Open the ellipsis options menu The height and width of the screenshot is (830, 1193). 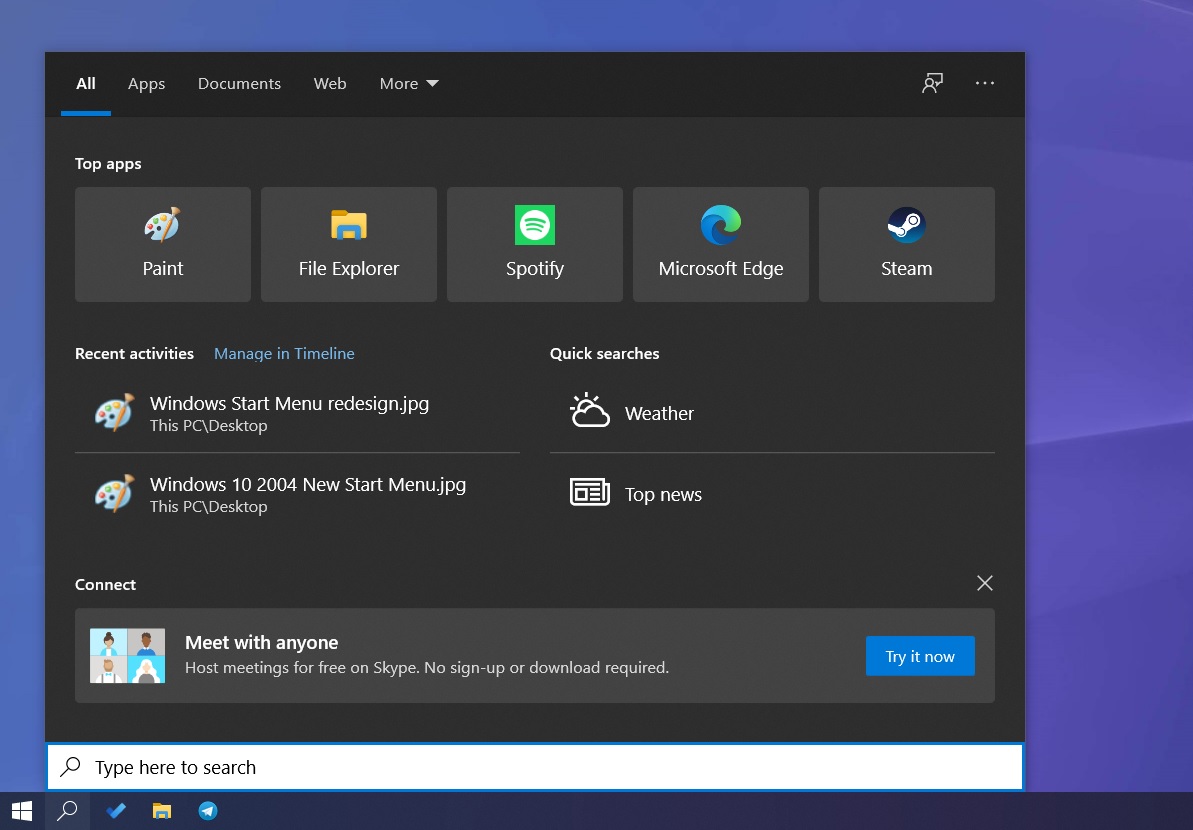[985, 84]
